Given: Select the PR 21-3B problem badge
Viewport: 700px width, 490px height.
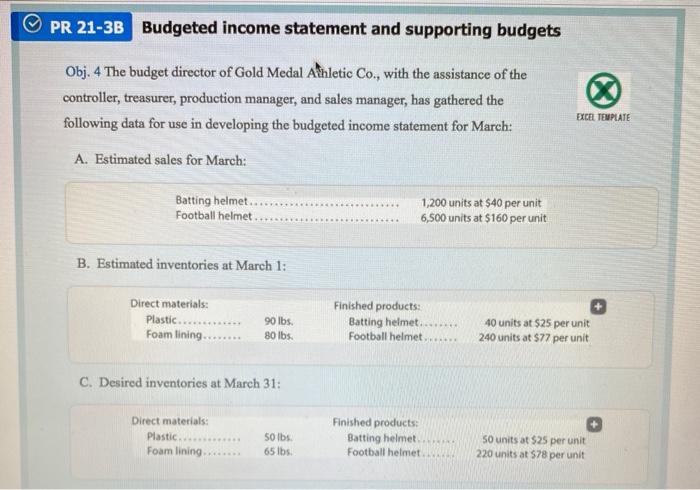Looking at the screenshot, I should (x=71, y=26).
